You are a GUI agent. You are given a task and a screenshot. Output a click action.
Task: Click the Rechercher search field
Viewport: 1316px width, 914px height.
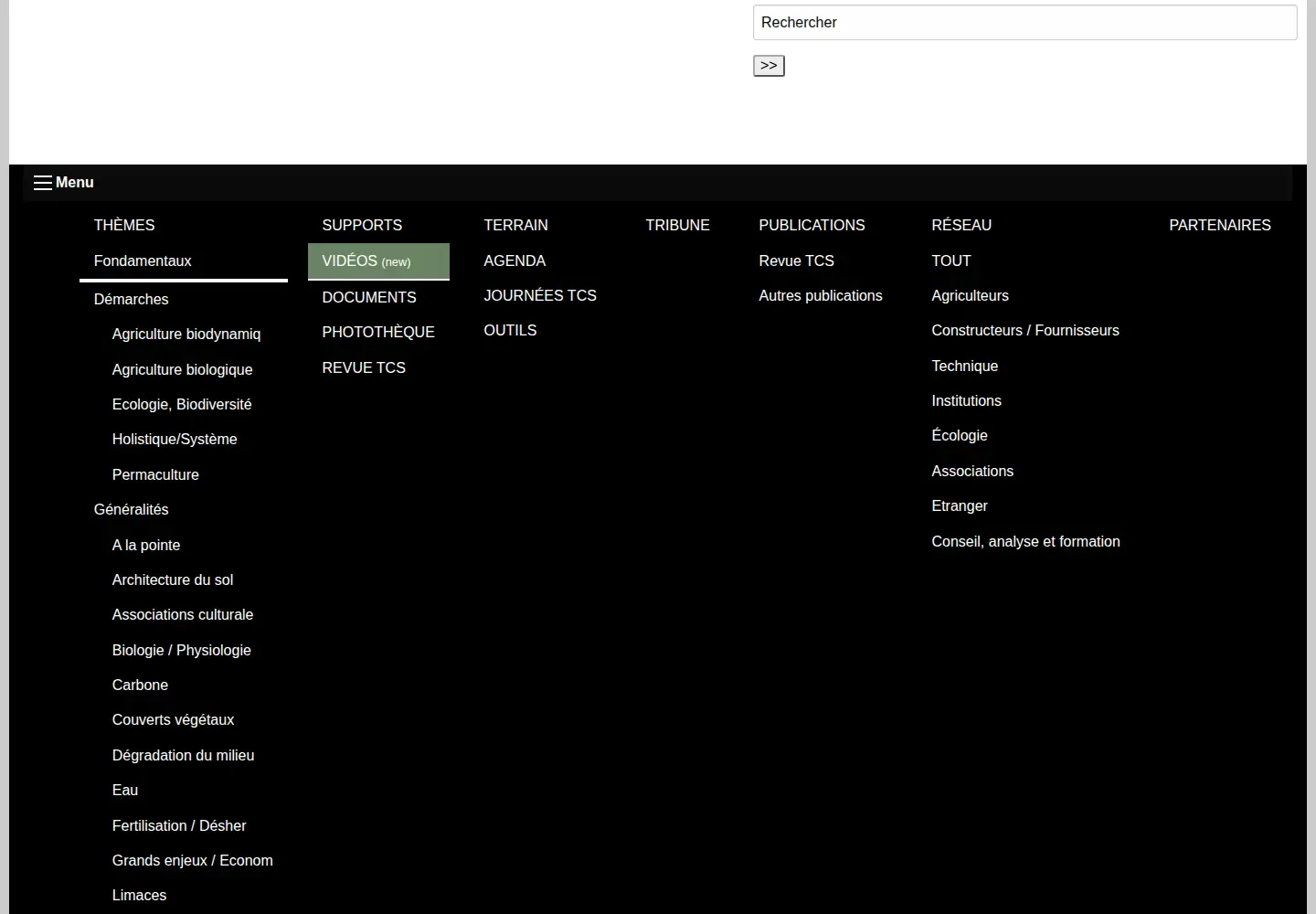pyautogui.click(x=1024, y=23)
